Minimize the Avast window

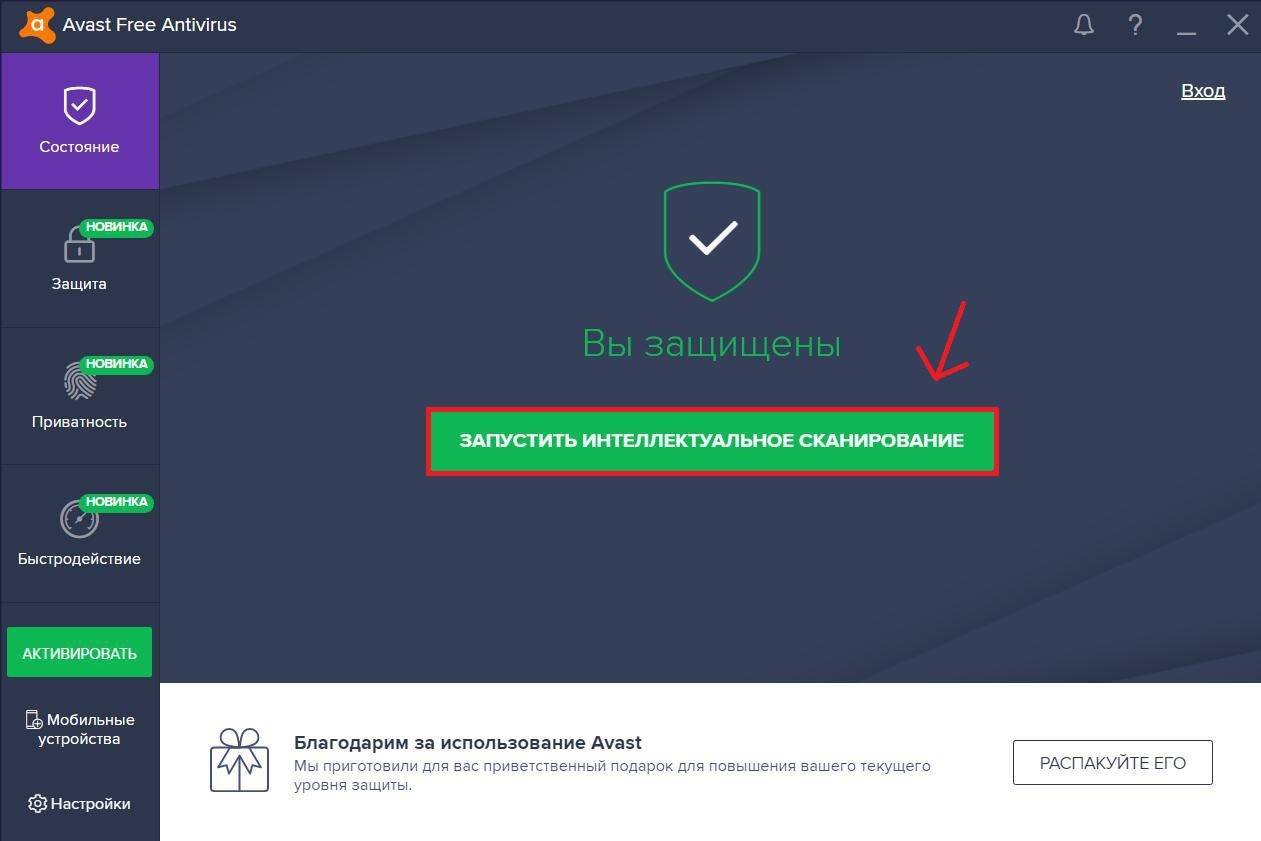pos(1187,25)
